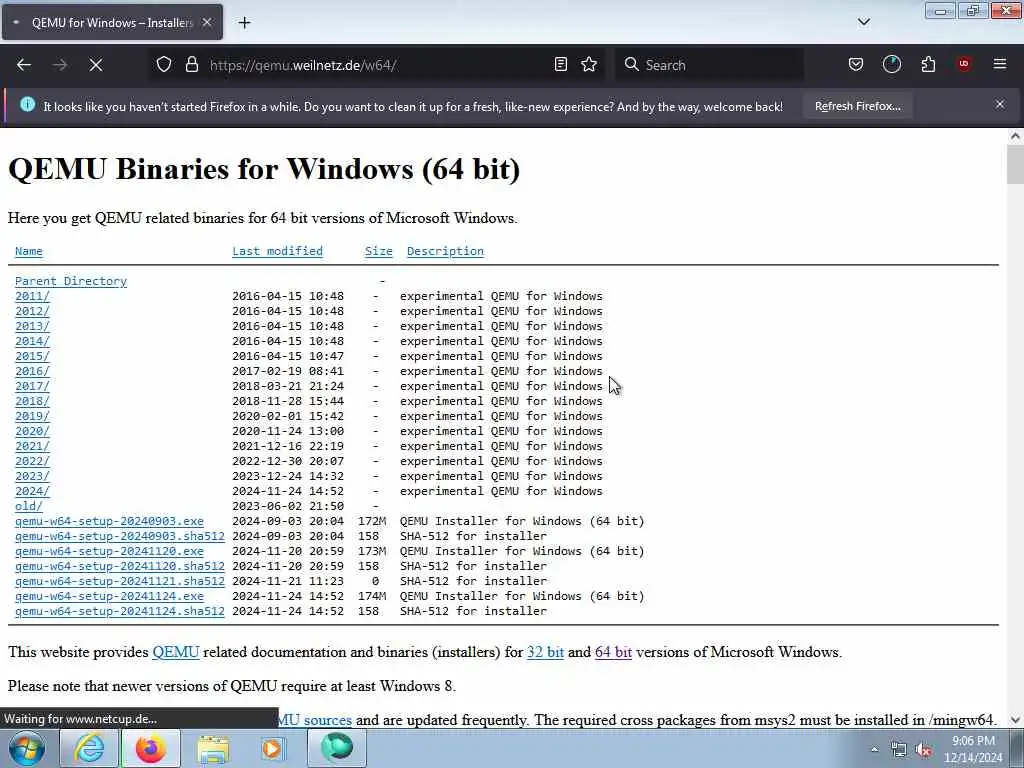Image resolution: width=1024 pixels, height=768 pixels.
Task: Follow the 32 bit link
Action: point(545,652)
